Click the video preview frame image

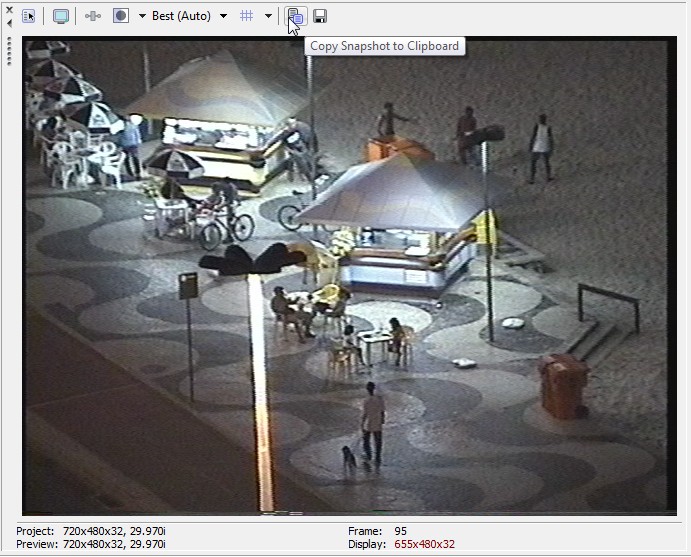(349, 276)
